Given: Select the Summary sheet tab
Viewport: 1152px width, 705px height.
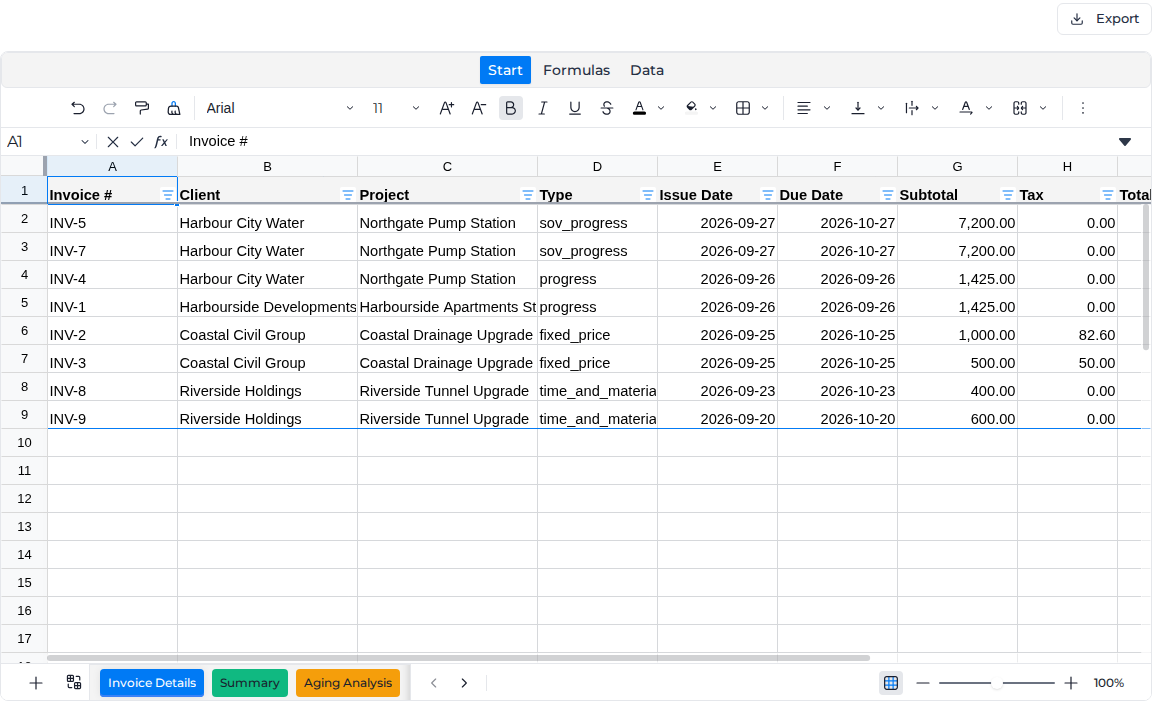Looking at the screenshot, I should click(250, 683).
